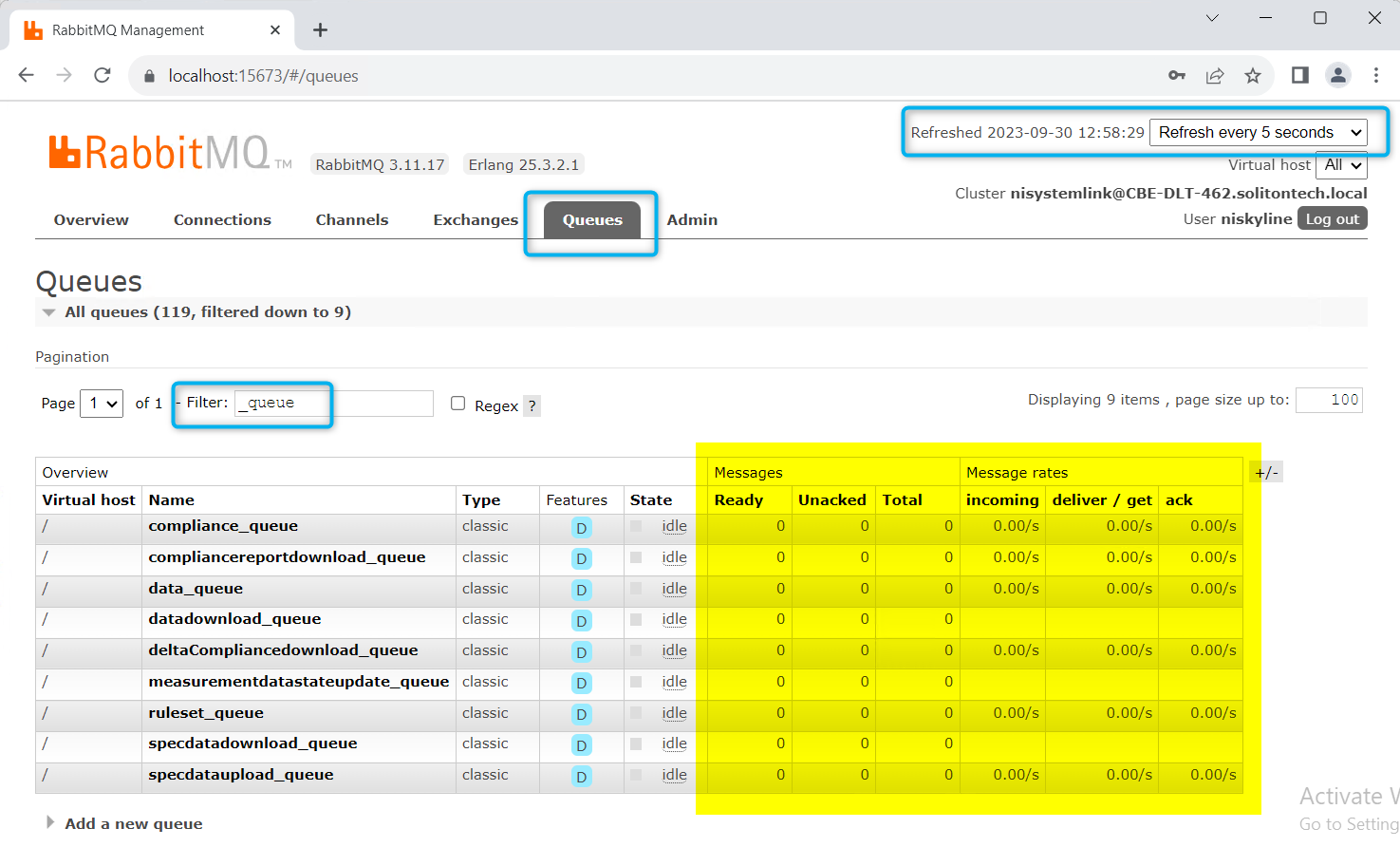The width and height of the screenshot is (1400, 847).
Task: Switch to the Channels tab
Action: pyautogui.click(x=352, y=219)
